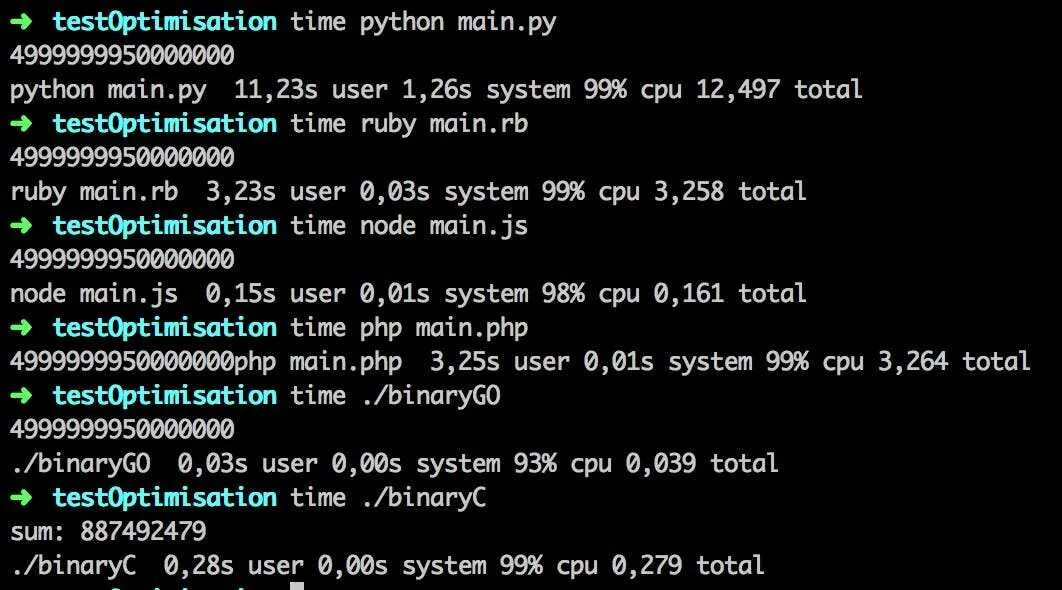The image size is (1062, 590).
Task: Click the 'time node main.js' command text
Action: tap(409, 226)
